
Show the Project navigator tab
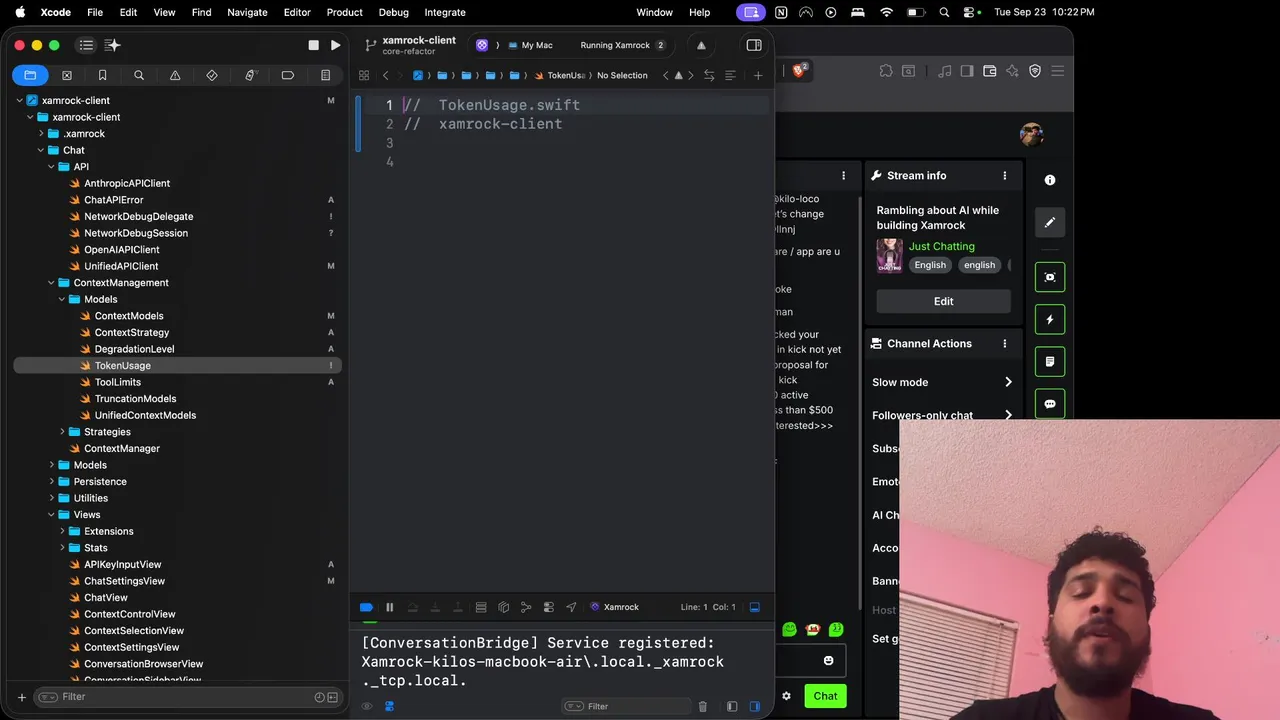(x=30, y=75)
